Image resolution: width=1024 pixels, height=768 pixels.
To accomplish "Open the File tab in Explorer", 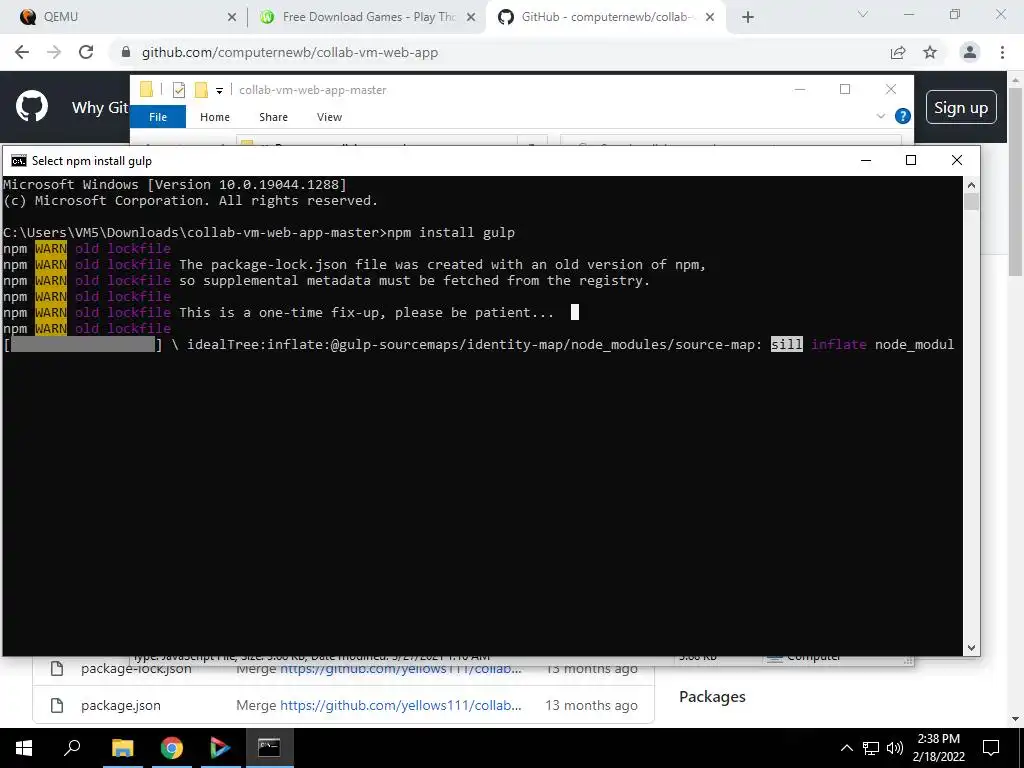I will pos(158,117).
